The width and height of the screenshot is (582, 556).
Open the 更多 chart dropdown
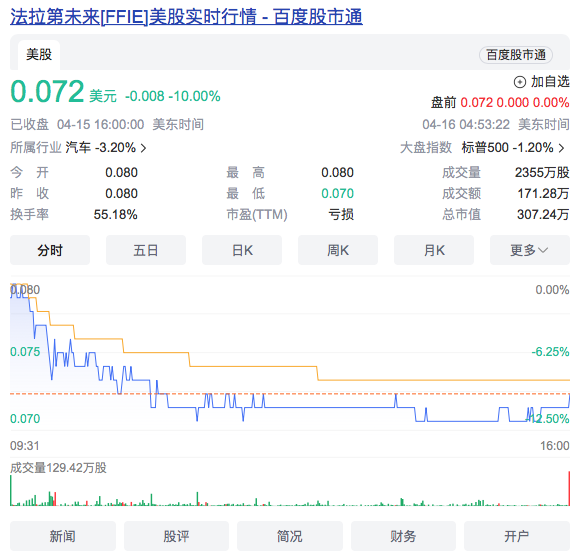tap(530, 250)
